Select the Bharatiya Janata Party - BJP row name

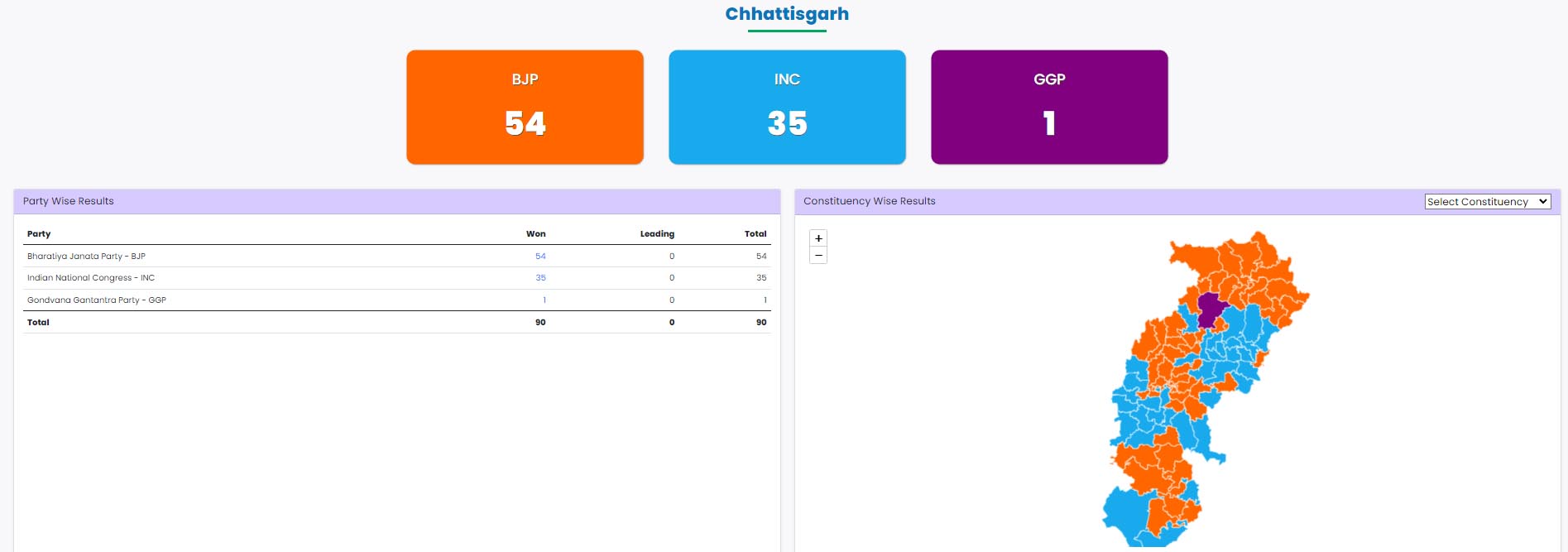click(x=86, y=257)
